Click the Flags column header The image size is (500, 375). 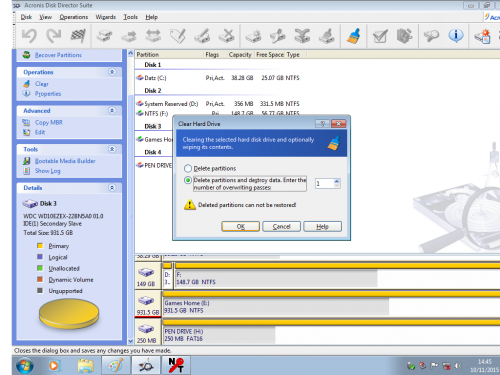(212, 54)
